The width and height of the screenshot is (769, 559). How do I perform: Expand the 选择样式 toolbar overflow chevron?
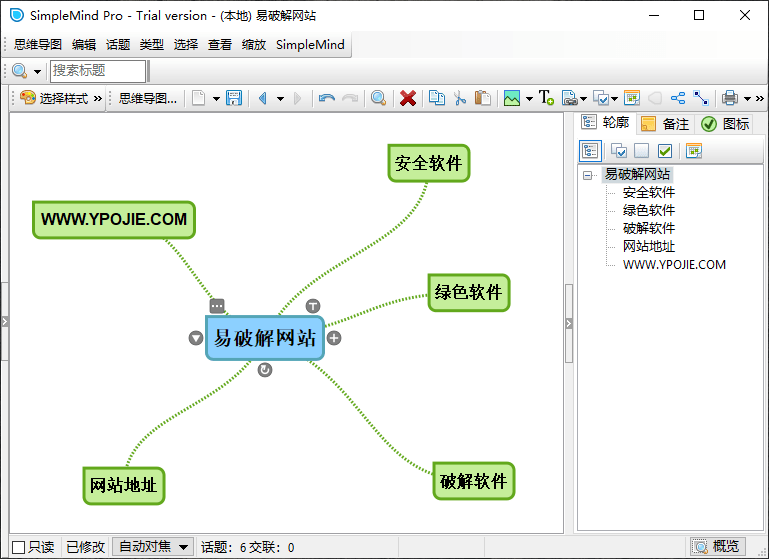(x=98, y=99)
